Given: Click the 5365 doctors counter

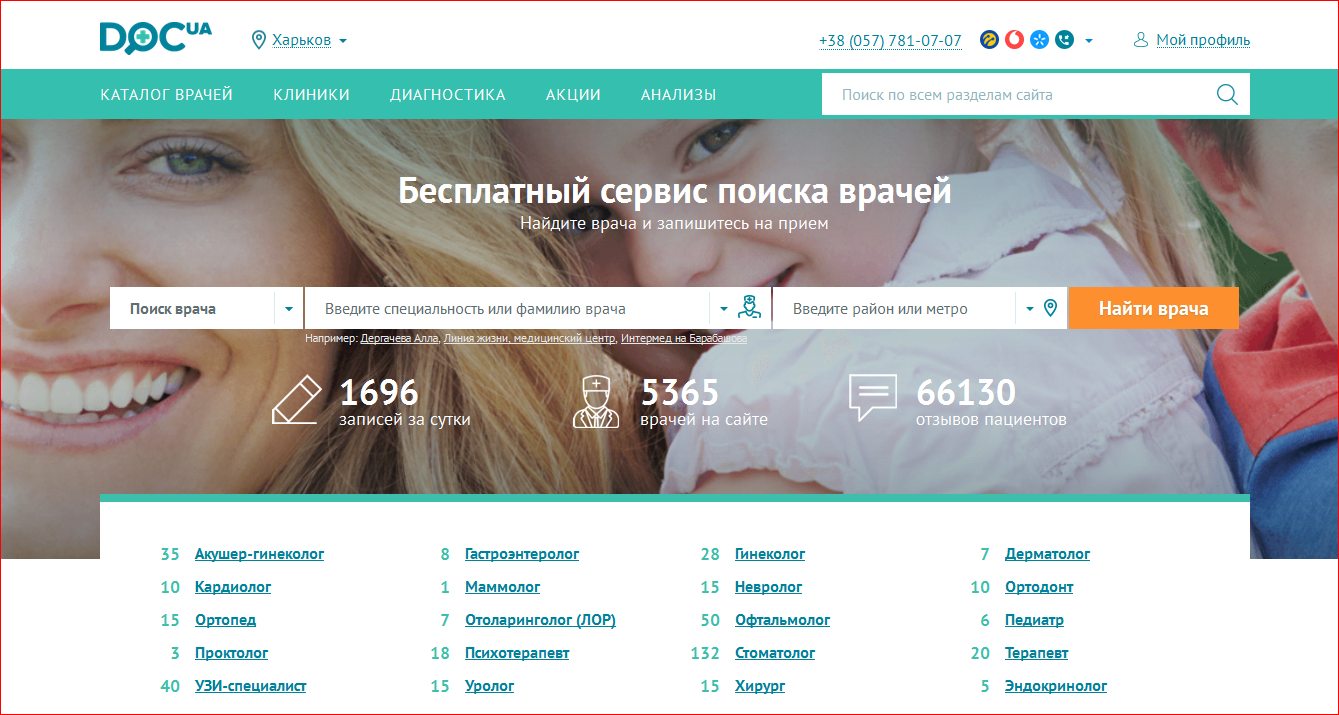Looking at the screenshot, I should click(680, 392).
